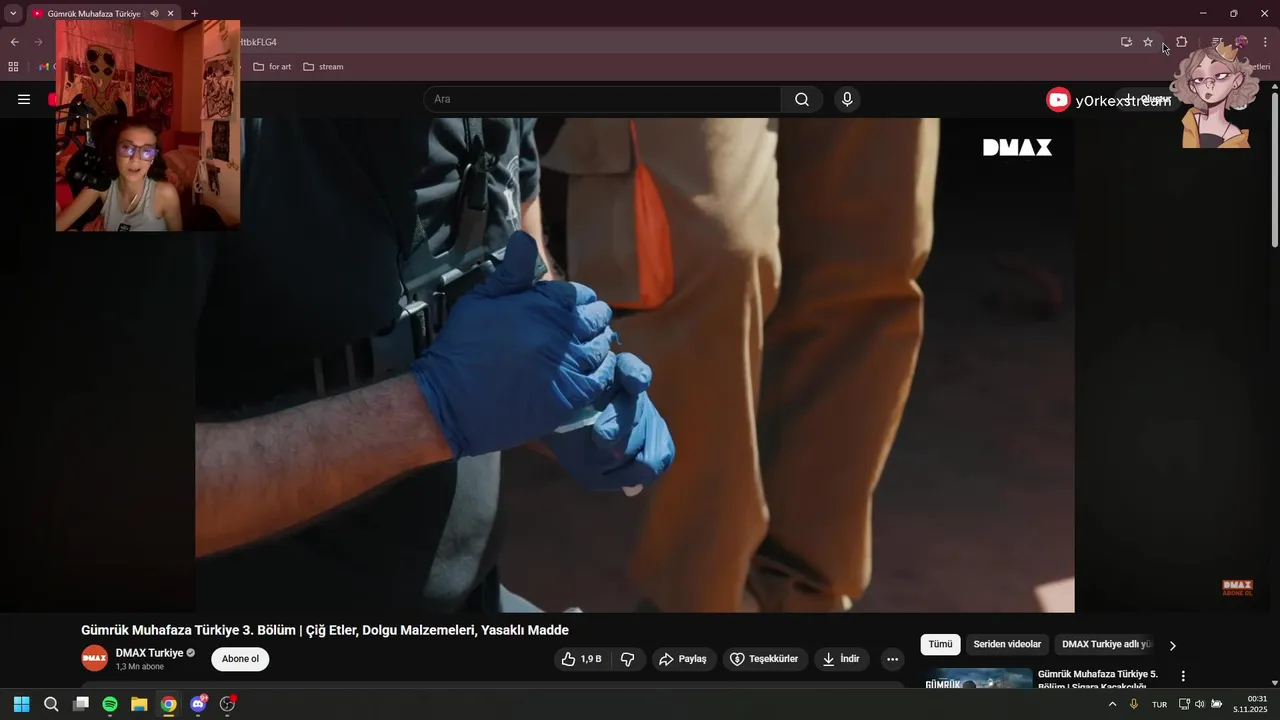Start voice search with the microphone icon

(x=847, y=99)
